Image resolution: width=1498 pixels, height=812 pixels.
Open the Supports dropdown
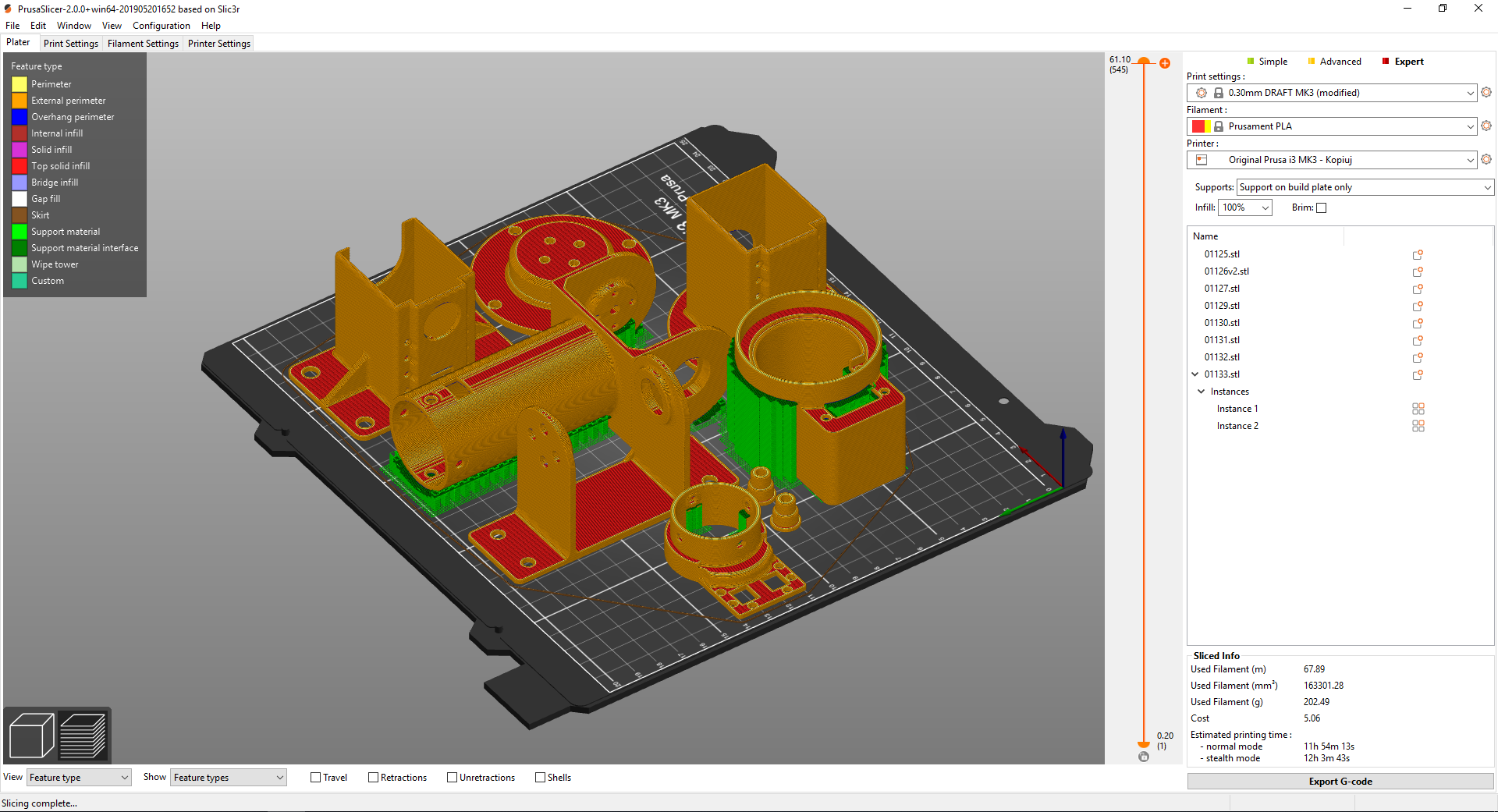click(x=1365, y=187)
